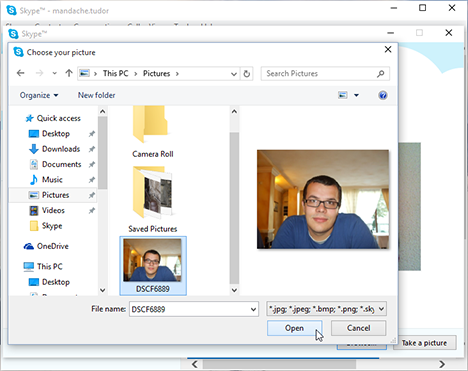
Task: Open recent locations dropdown arrow
Action: [54, 73]
